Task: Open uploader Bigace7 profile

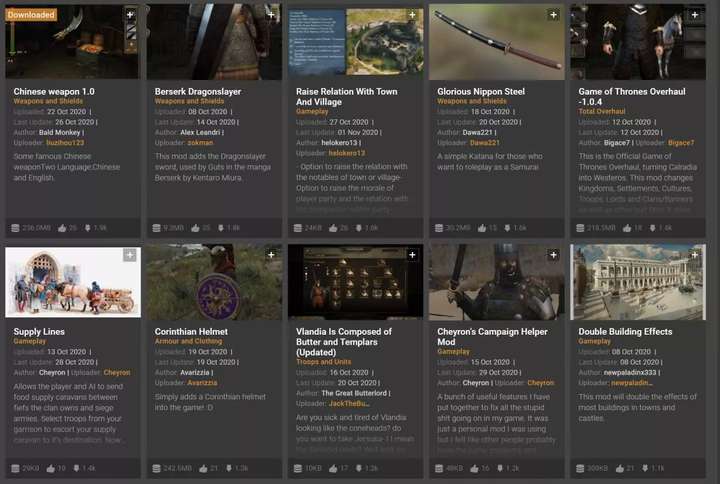Action: pos(681,143)
